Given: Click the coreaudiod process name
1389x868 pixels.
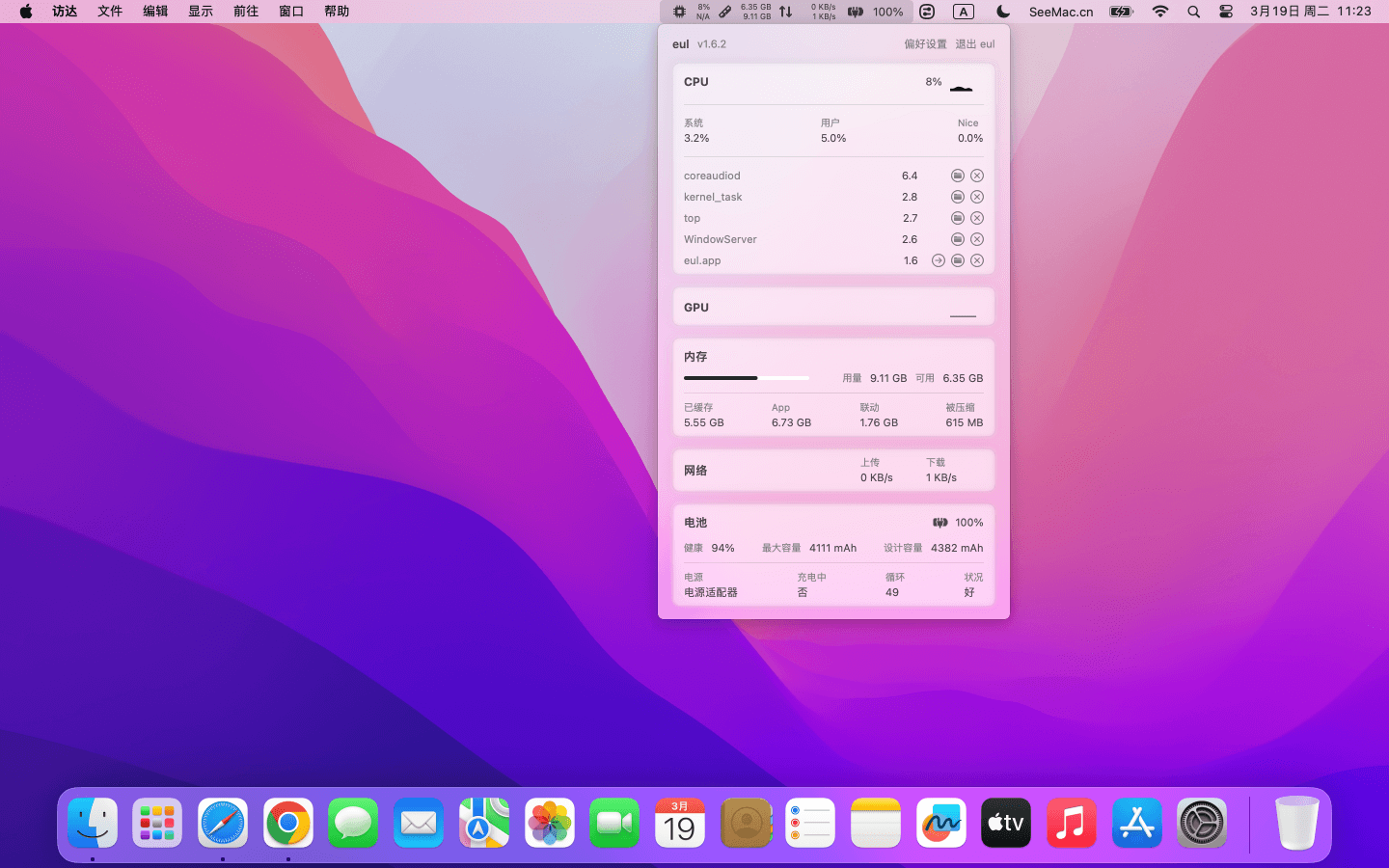Looking at the screenshot, I should tap(712, 176).
